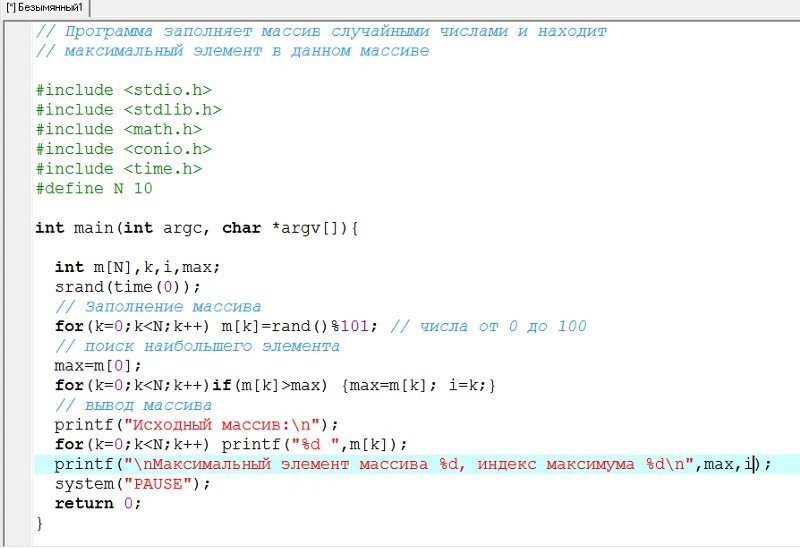The image size is (800, 548).
Task: Click the statement 'm[k]=rand()%101;'
Action: [x=299, y=326]
